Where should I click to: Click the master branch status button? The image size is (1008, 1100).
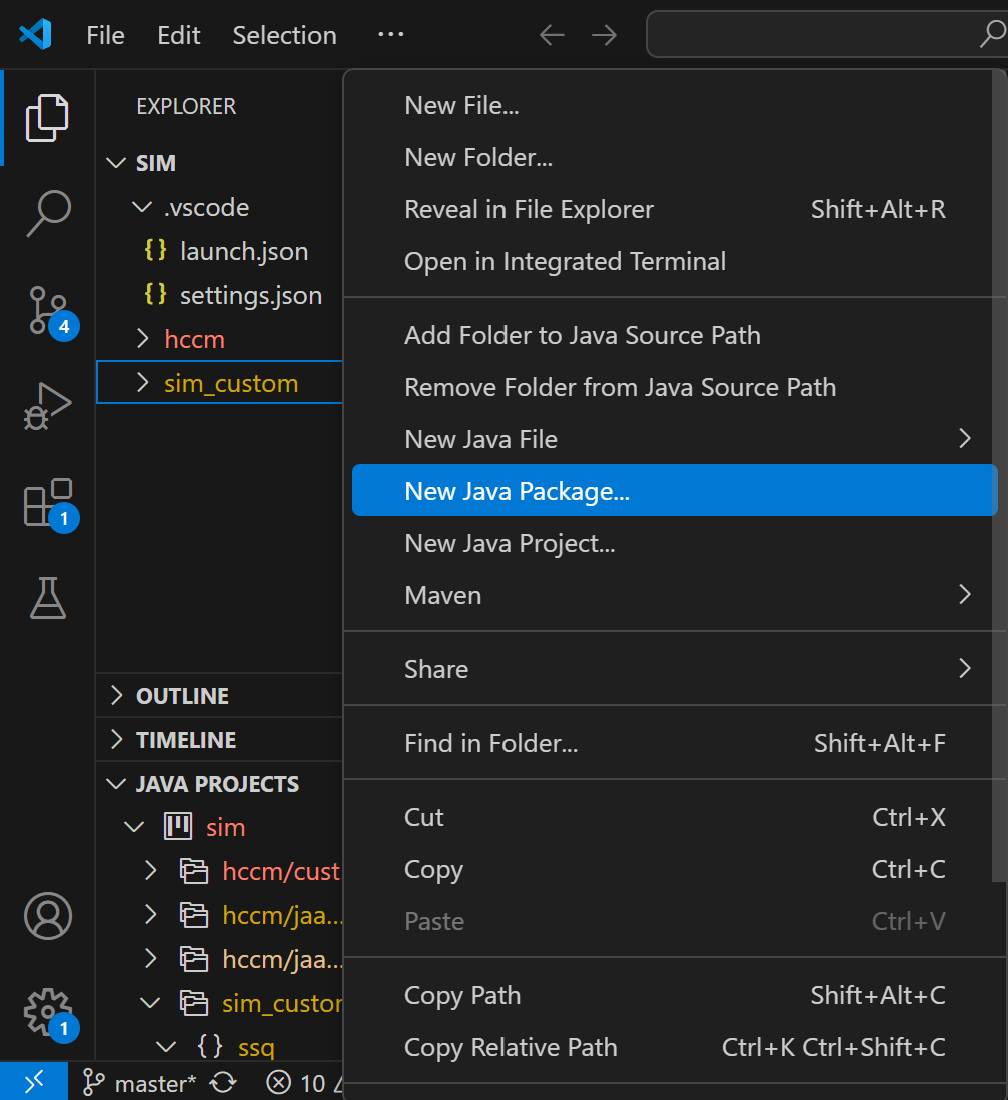pos(140,1082)
